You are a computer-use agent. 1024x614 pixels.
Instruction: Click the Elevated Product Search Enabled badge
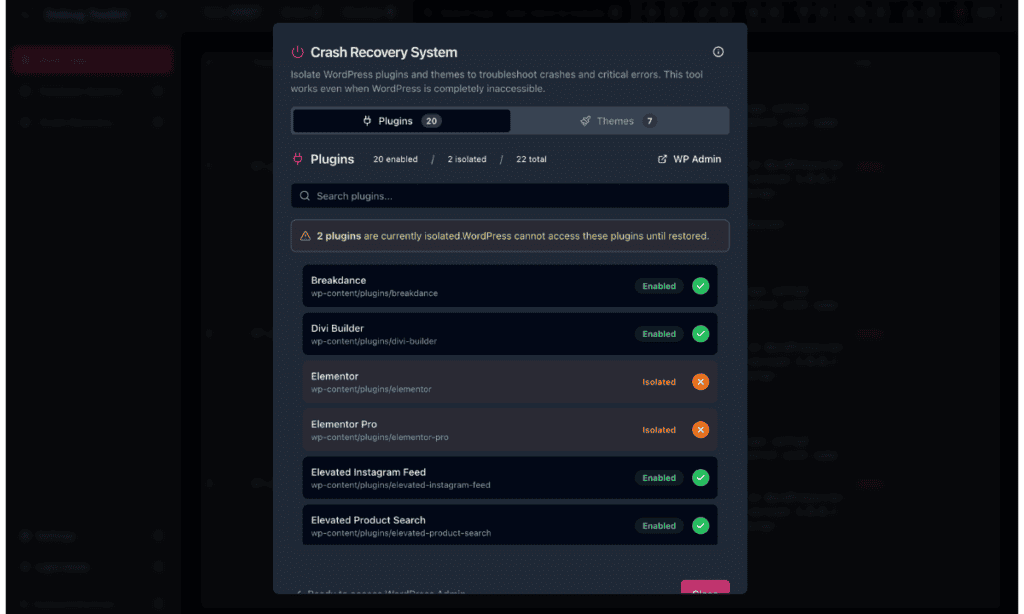(659, 526)
